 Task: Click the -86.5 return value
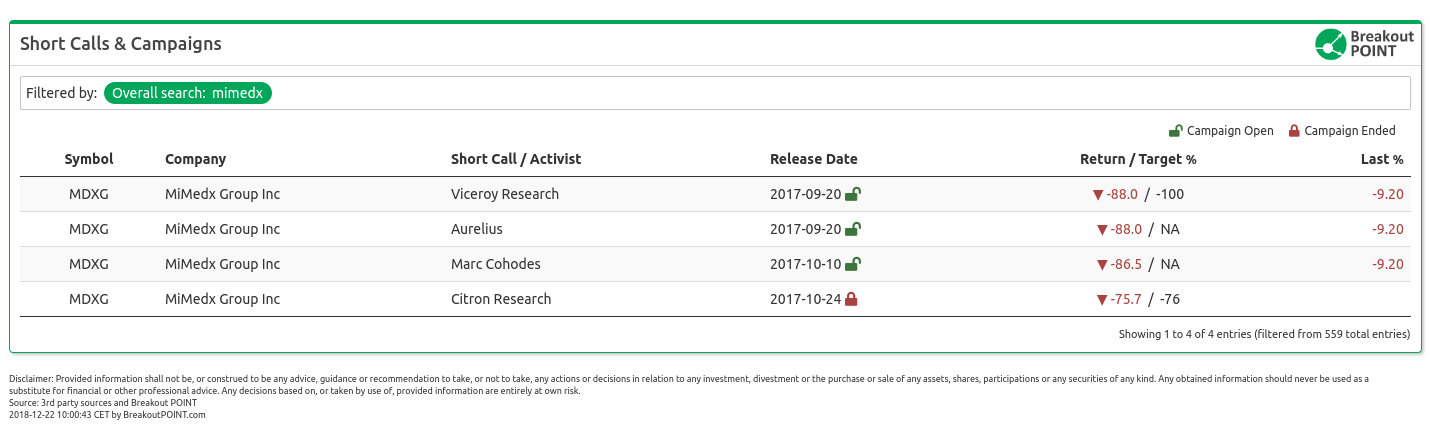tap(1126, 264)
